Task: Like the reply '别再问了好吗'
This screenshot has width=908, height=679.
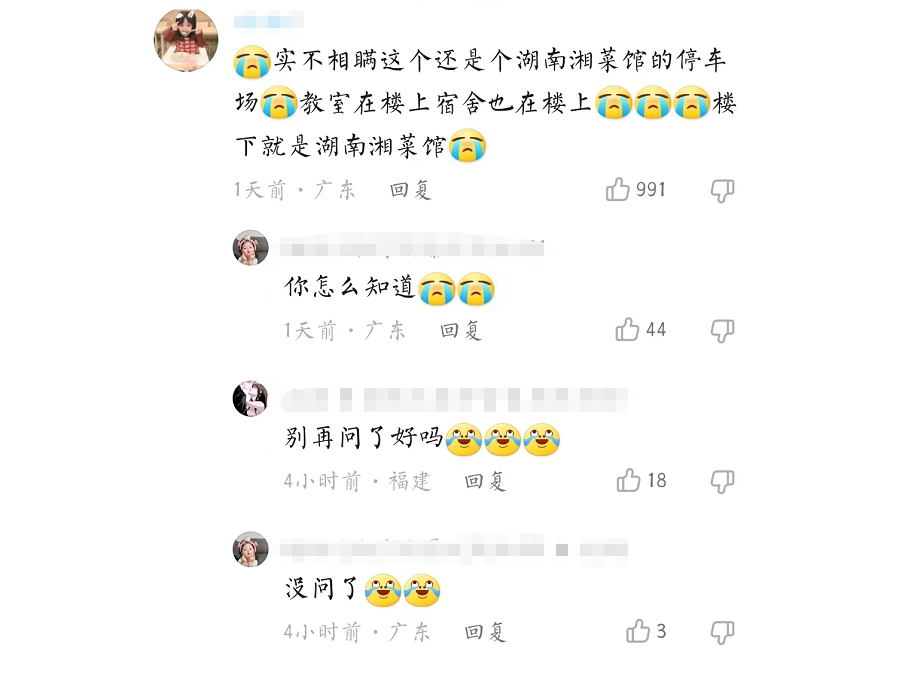Action: pos(628,480)
